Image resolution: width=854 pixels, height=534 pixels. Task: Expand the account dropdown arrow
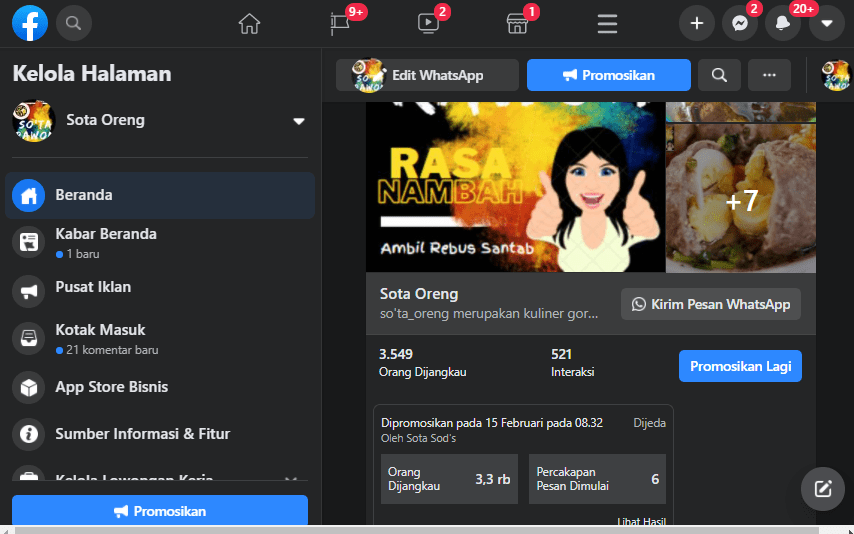(x=827, y=23)
